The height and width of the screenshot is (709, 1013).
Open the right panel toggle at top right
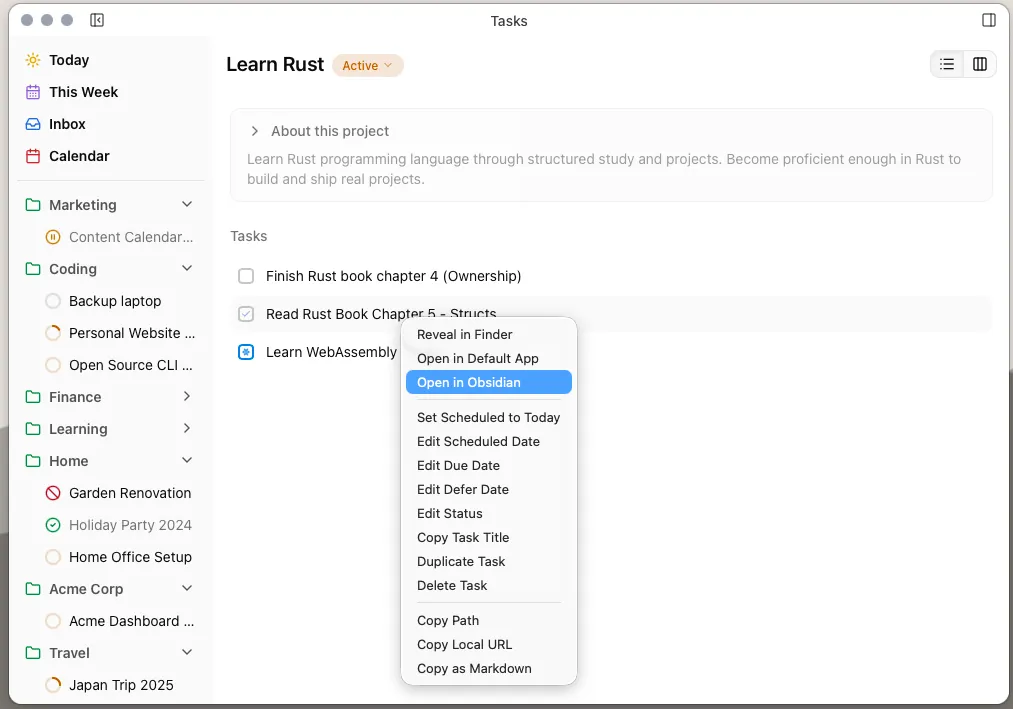click(x=988, y=19)
